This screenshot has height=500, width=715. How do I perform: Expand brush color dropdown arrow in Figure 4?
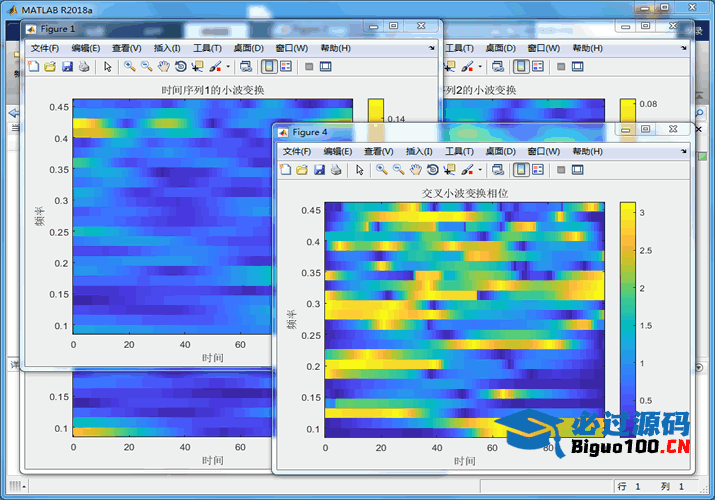(x=479, y=170)
